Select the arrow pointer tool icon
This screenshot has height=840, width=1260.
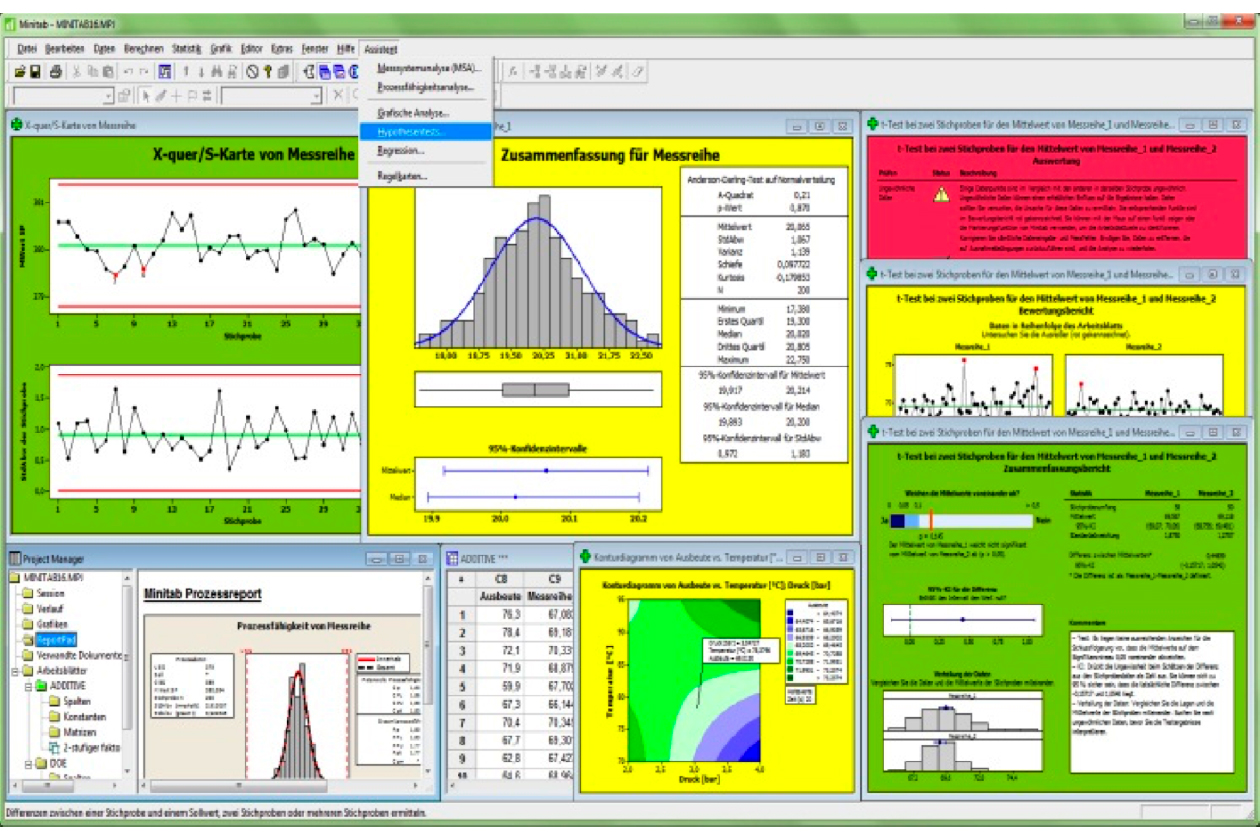pos(146,96)
